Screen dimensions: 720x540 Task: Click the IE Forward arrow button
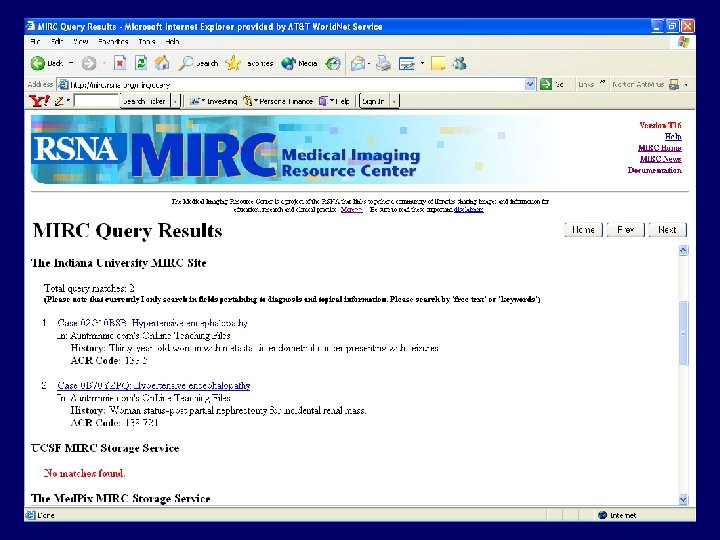[x=89, y=63]
